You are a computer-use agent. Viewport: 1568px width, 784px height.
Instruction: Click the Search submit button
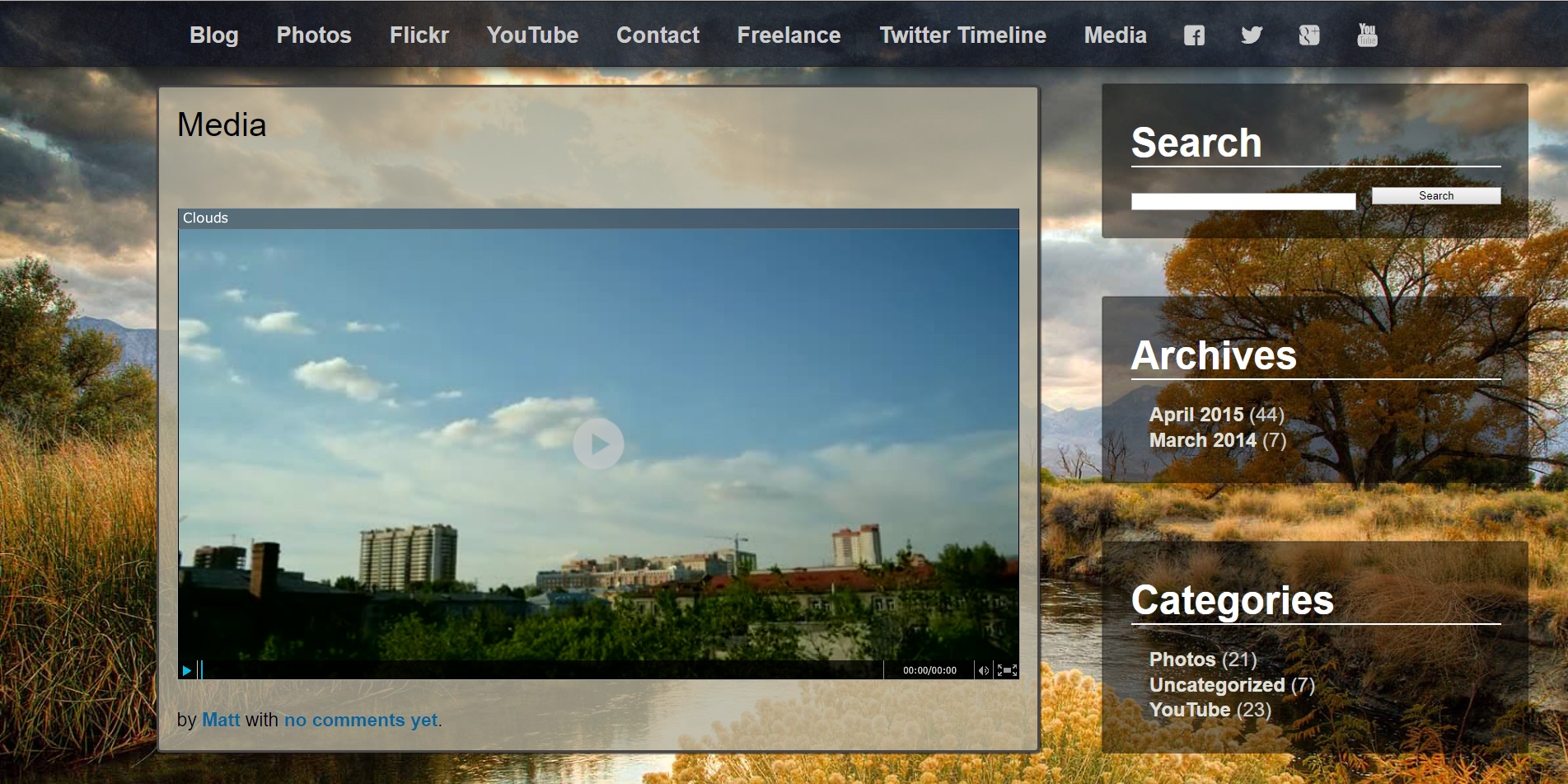(x=1436, y=195)
